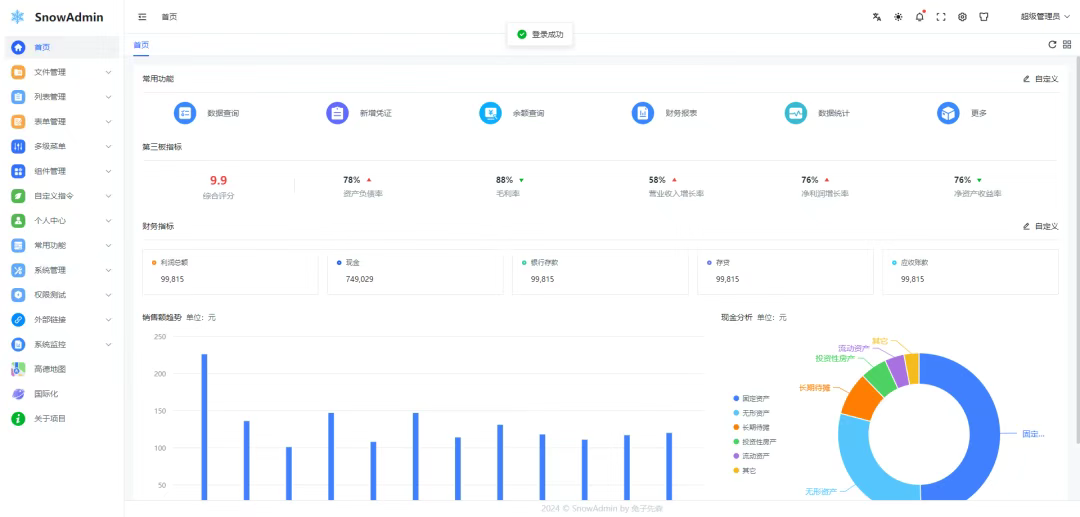
Task: Refresh the page using tab bar icon
Action: 1052,45
